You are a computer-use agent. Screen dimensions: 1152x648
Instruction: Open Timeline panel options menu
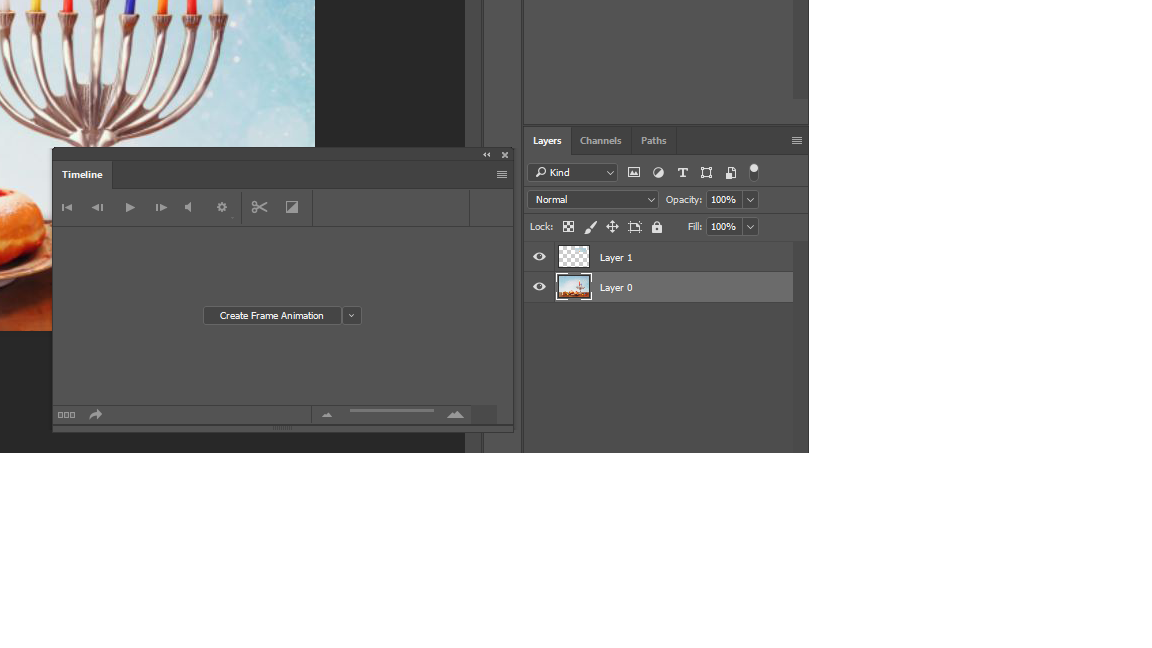(x=502, y=175)
